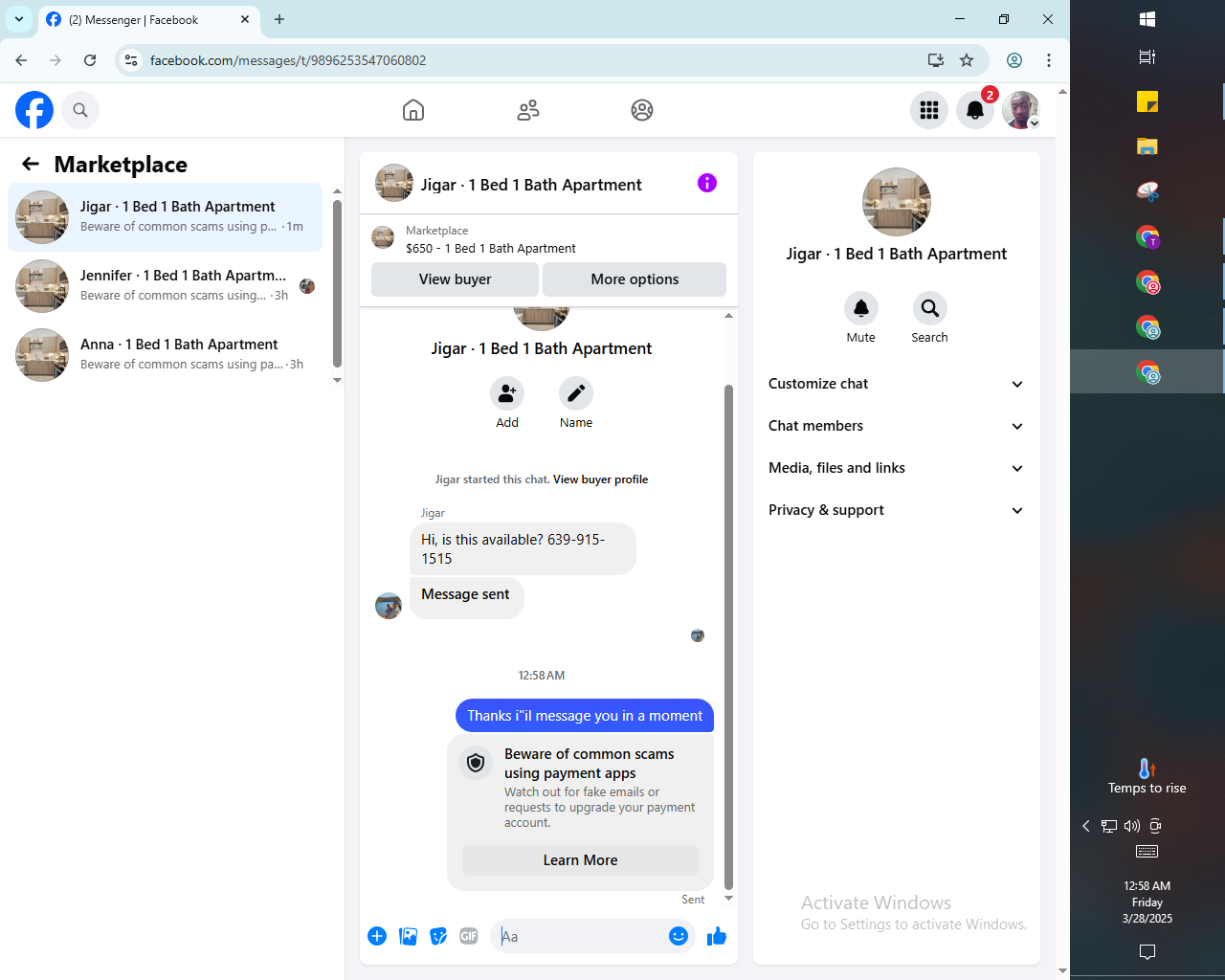
Task: Open a new Chrome tab
Action: point(279,19)
